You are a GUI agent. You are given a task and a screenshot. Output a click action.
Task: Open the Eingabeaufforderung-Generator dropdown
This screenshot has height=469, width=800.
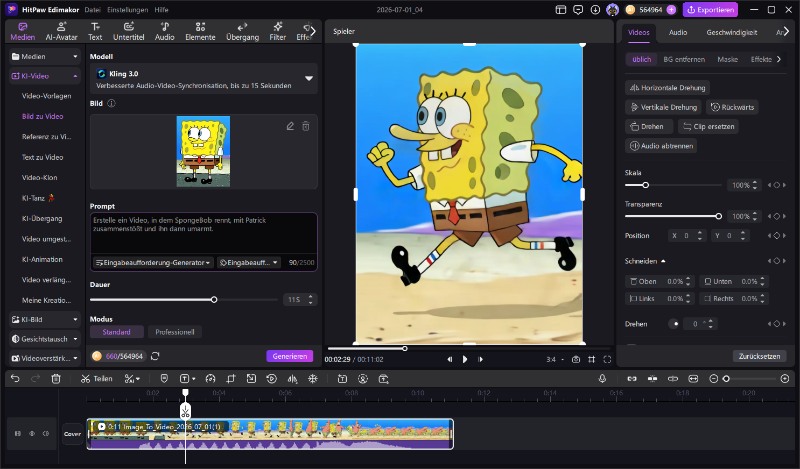coord(153,262)
